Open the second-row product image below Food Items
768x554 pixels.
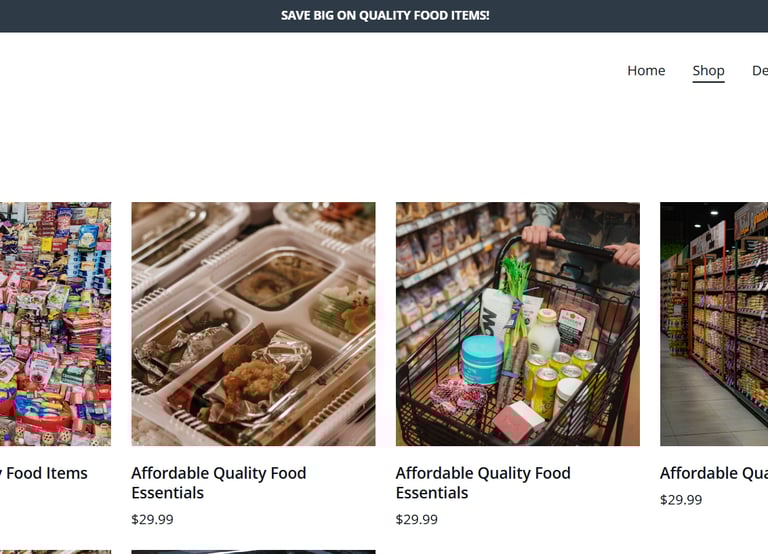[55, 552]
